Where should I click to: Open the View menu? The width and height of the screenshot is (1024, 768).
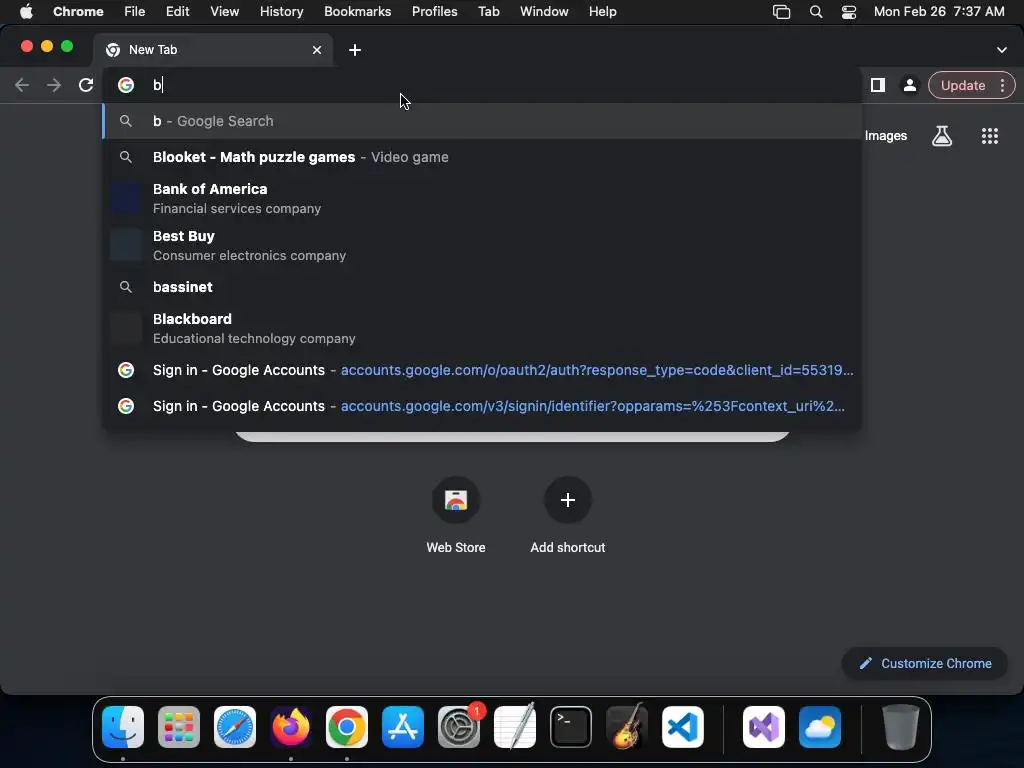[x=224, y=12]
